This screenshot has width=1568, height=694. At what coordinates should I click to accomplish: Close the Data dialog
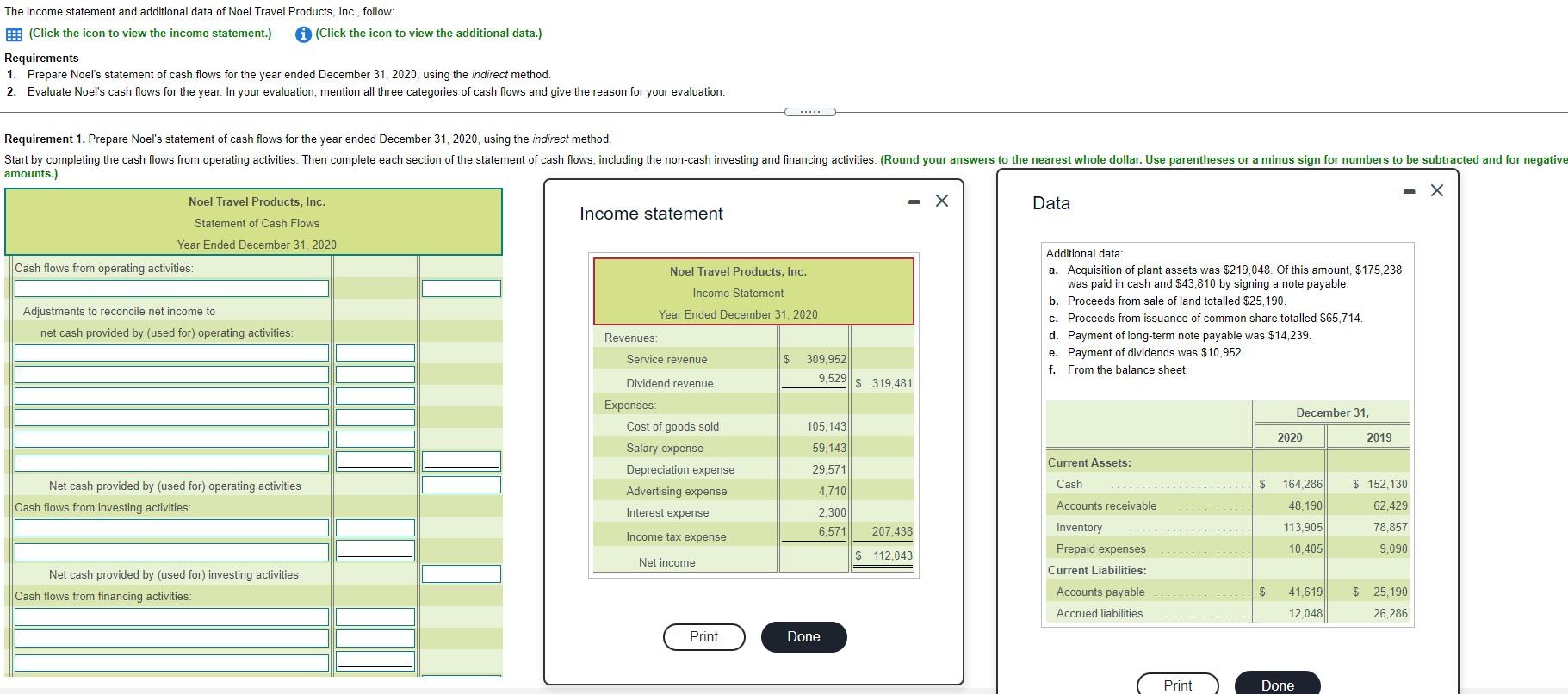[1436, 190]
